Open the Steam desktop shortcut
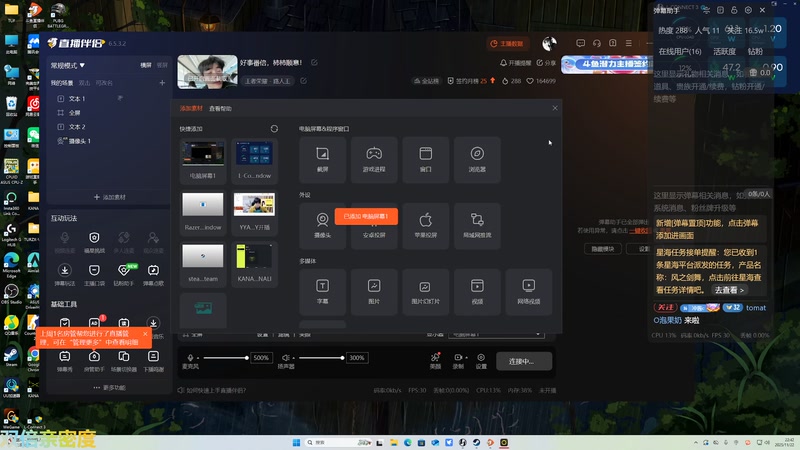 [x=11, y=357]
